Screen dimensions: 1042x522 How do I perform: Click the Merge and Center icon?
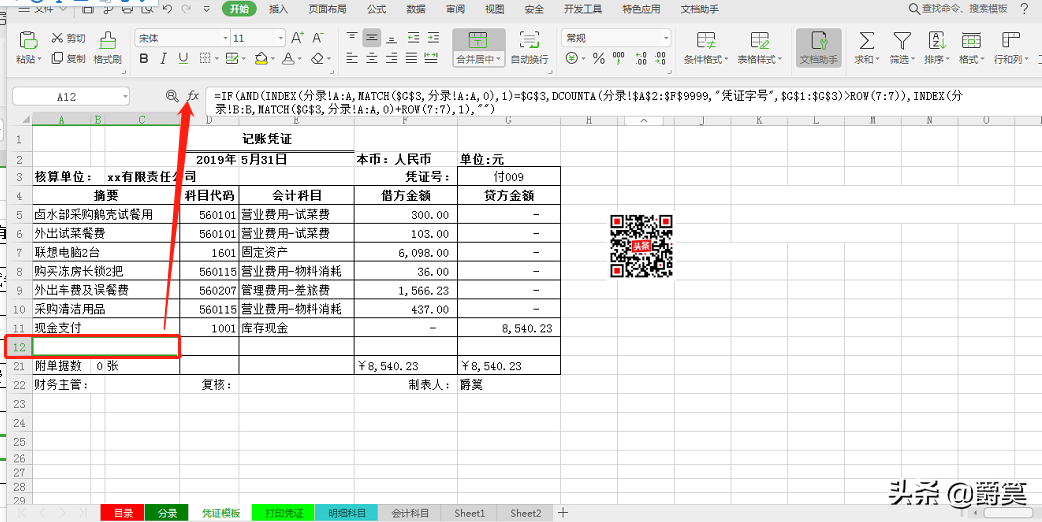click(478, 39)
